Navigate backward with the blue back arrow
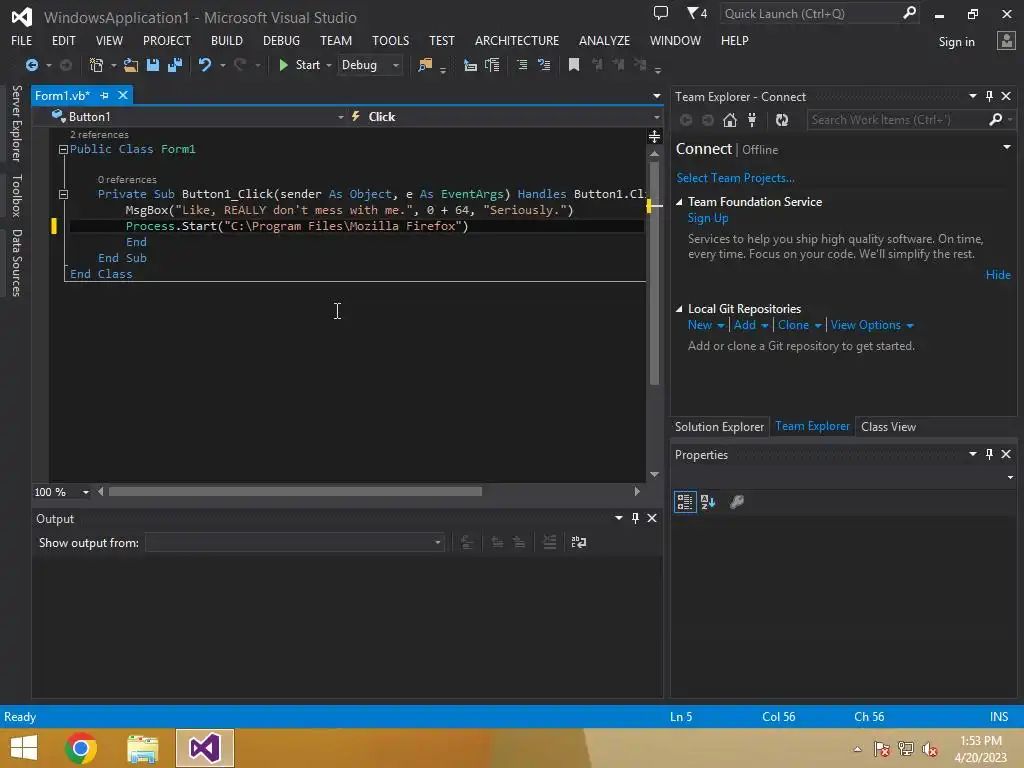1024x768 pixels. coord(31,65)
